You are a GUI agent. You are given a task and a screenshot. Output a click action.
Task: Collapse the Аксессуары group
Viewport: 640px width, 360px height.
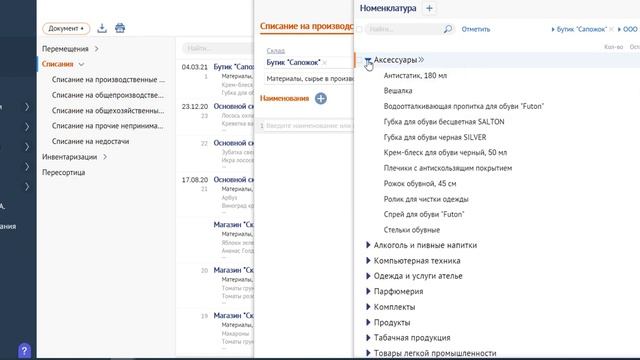tap(368, 60)
